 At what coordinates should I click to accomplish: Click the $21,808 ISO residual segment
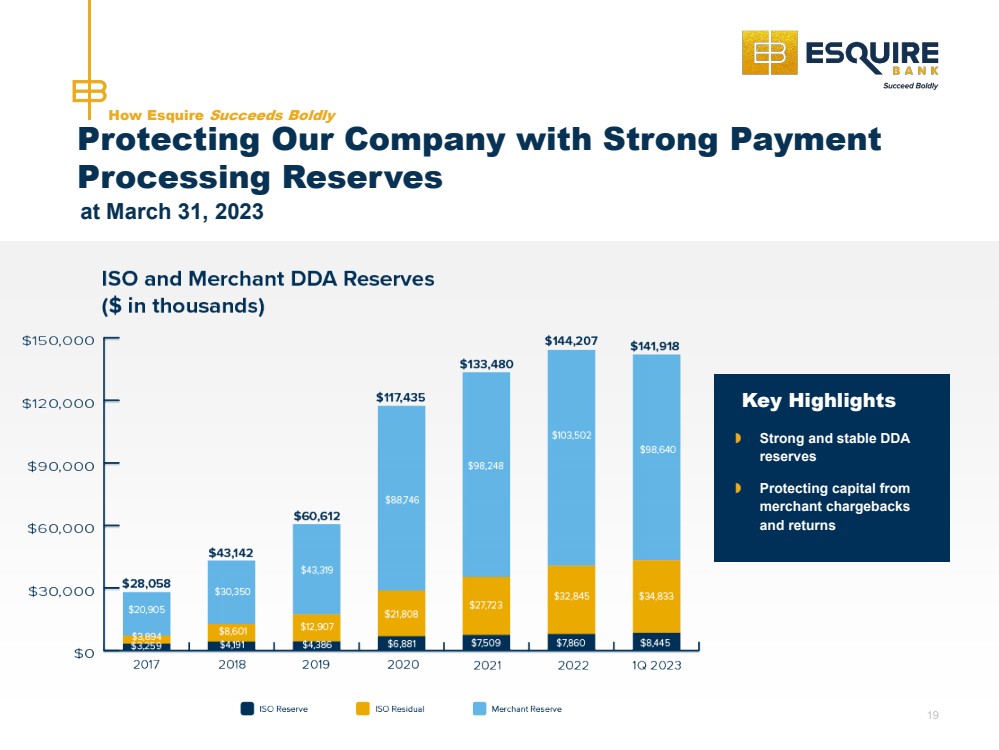[x=401, y=614]
